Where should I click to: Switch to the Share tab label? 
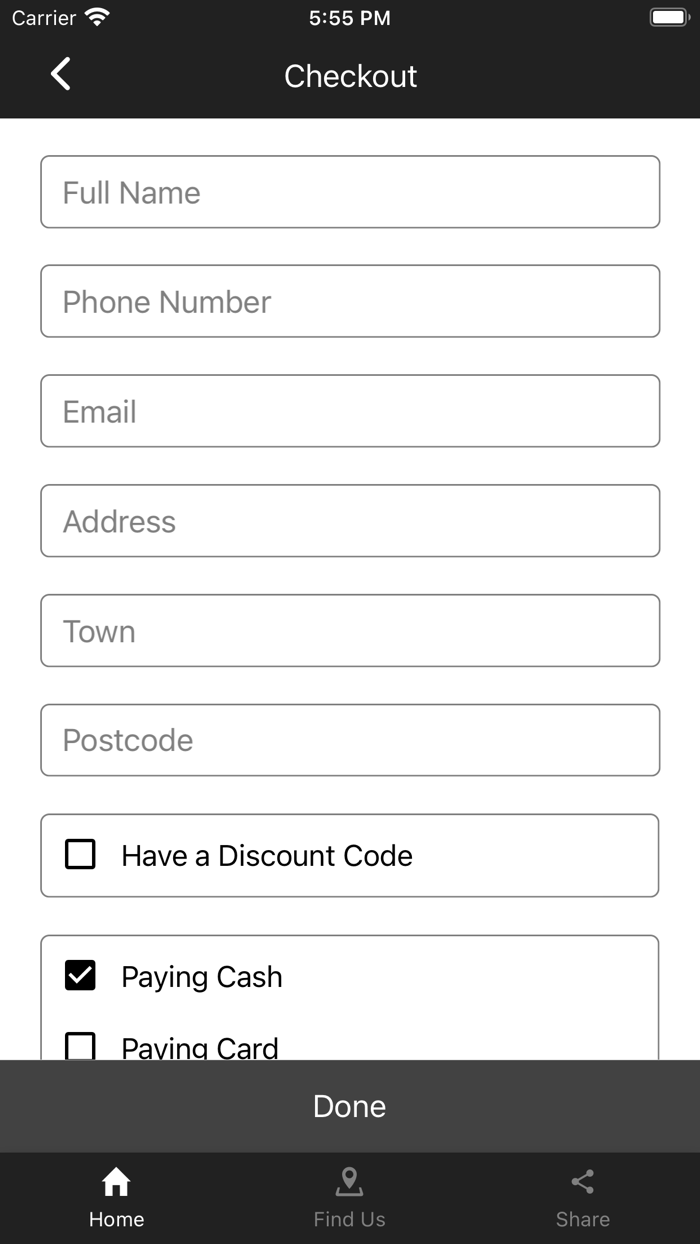tap(583, 1219)
